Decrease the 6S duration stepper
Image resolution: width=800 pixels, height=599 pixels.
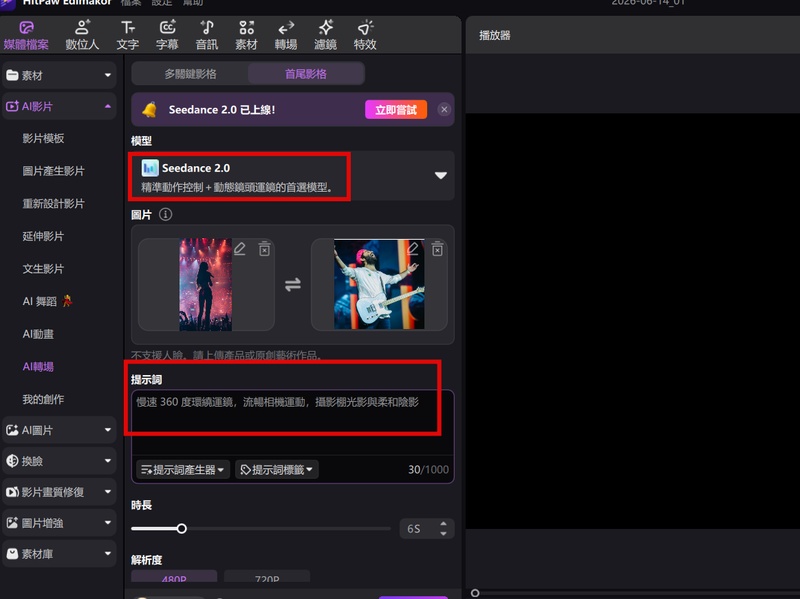[x=443, y=534]
